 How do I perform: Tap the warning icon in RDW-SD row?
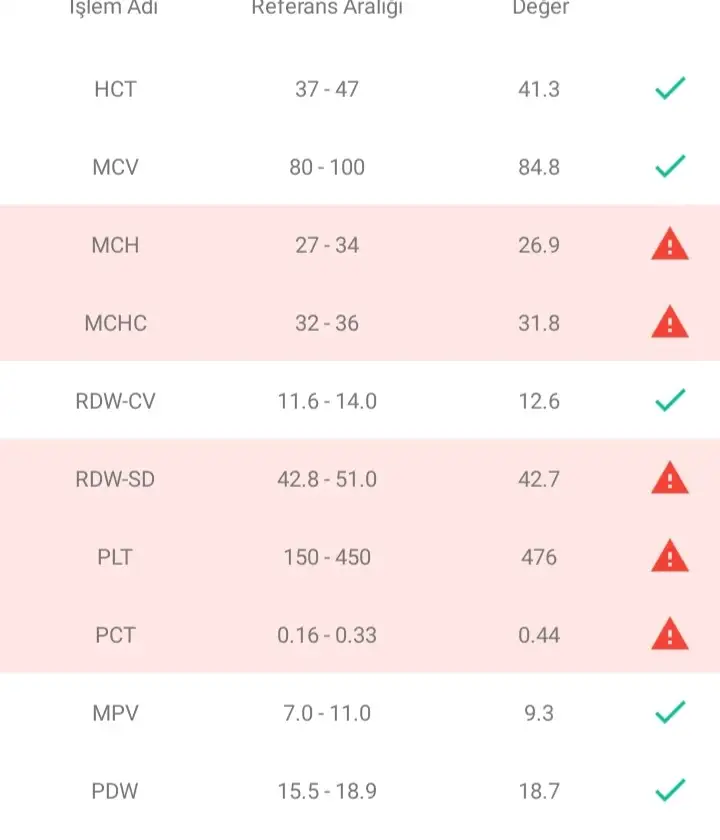pyautogui.click(x=670, y=478)
